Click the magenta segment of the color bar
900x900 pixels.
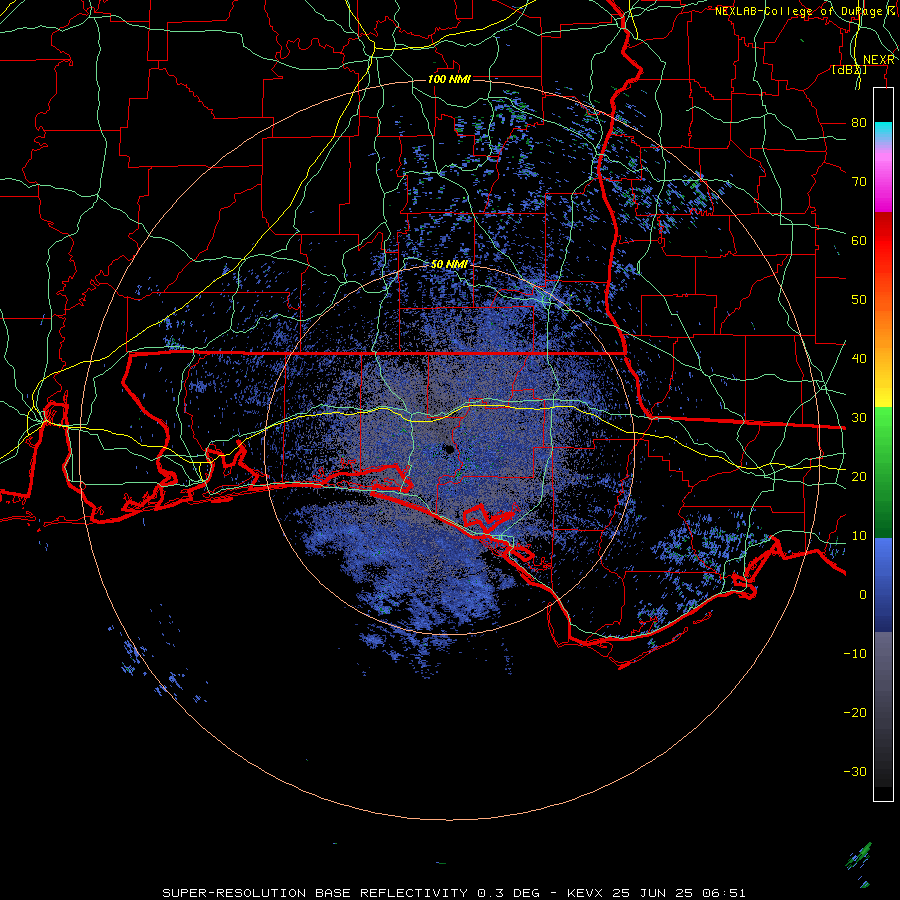coord(883,189)
